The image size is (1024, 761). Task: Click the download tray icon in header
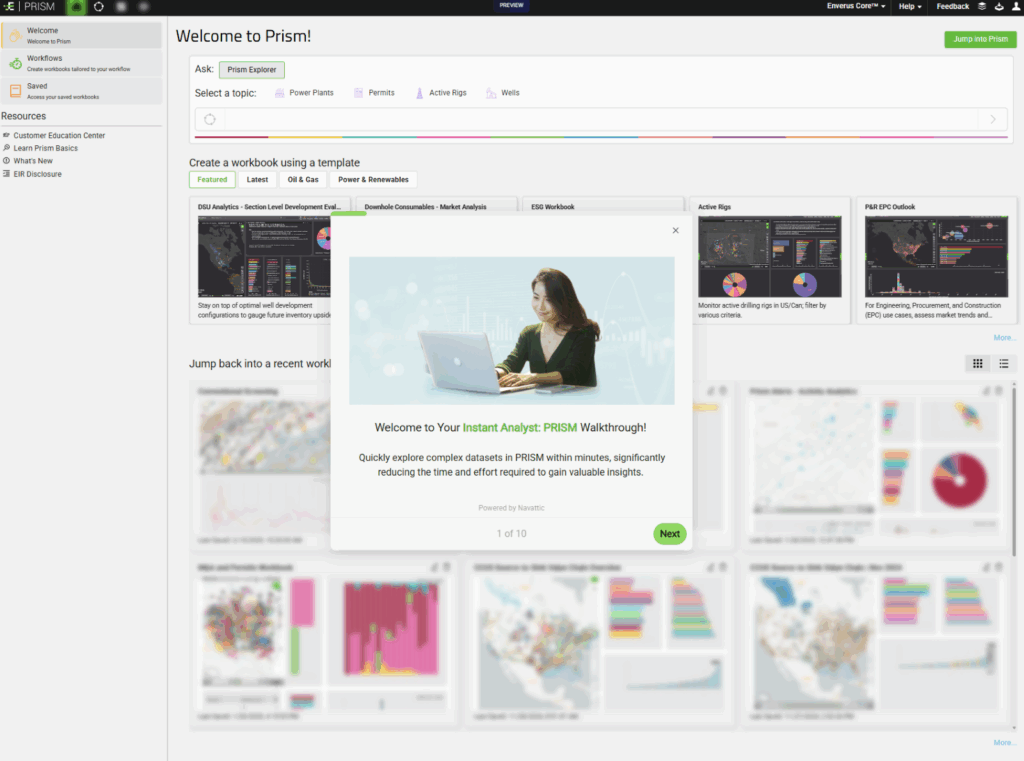click(996, 6)
